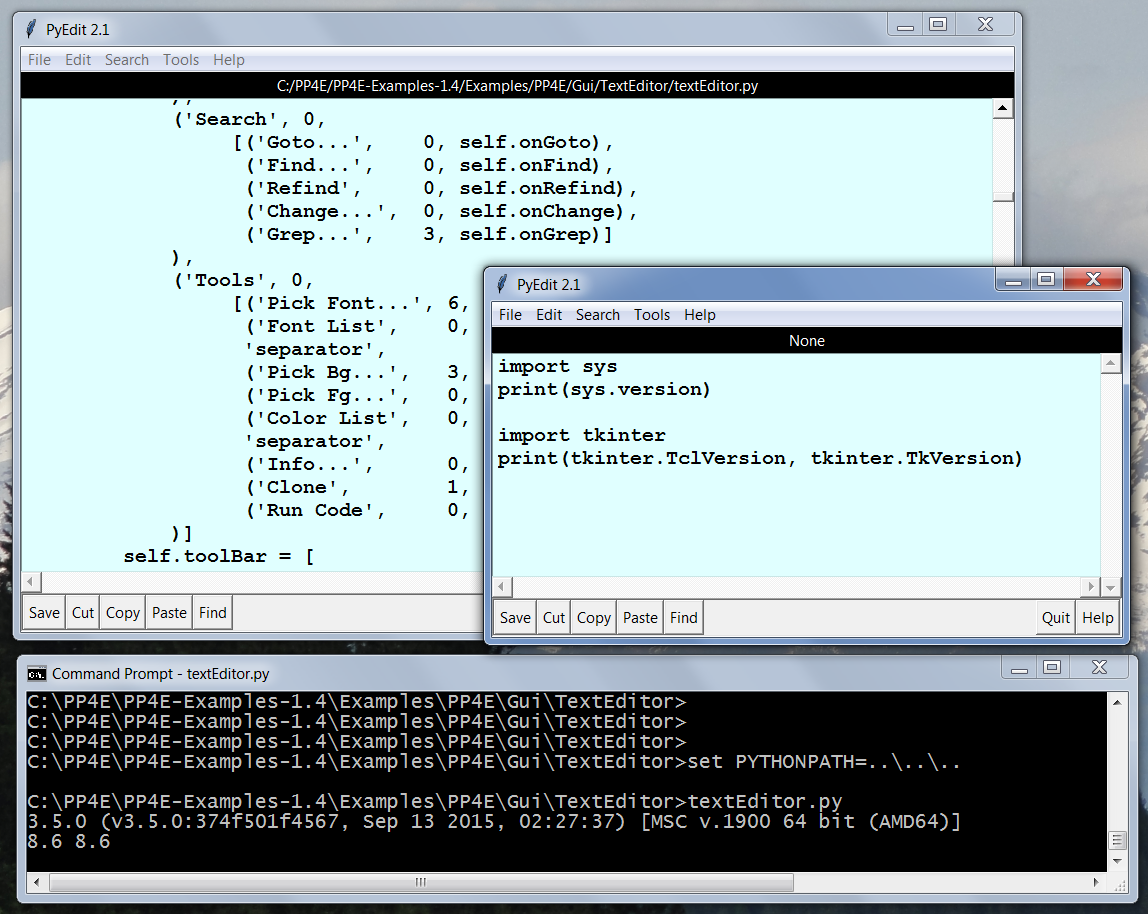This screenshot has height=914, width=1148.
Task: Open the Help menu in the front PyEdit window
Action: (700, 315)
